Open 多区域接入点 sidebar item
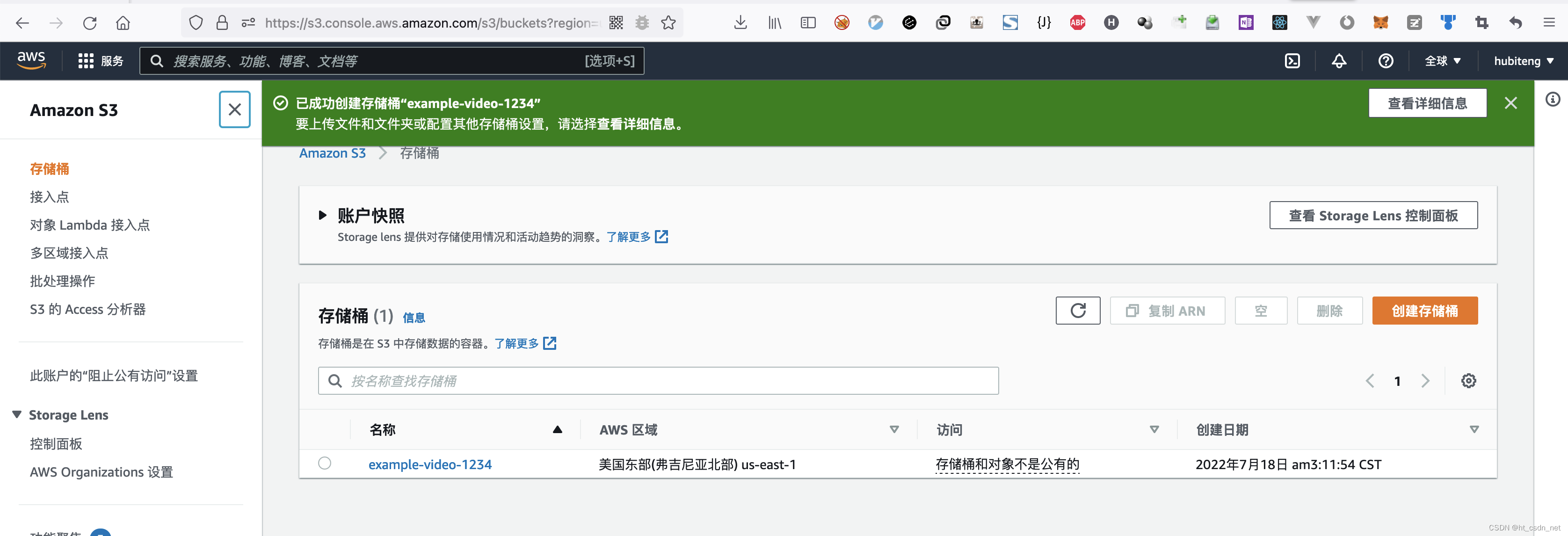The image size is (1568, 536). [x=69, y=253]
